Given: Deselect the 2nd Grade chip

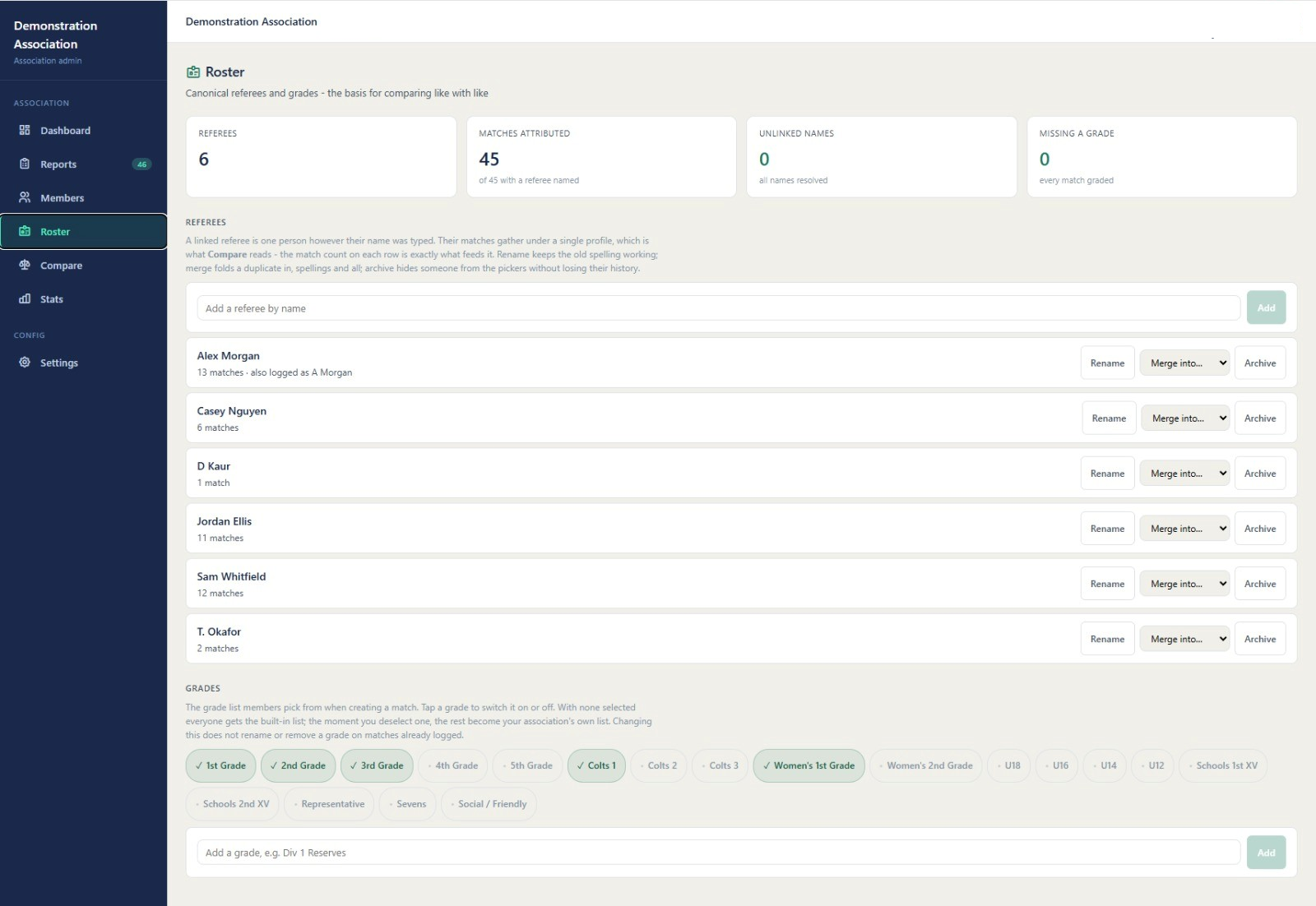Looking at the screenshot, I should tap(298, 765).
